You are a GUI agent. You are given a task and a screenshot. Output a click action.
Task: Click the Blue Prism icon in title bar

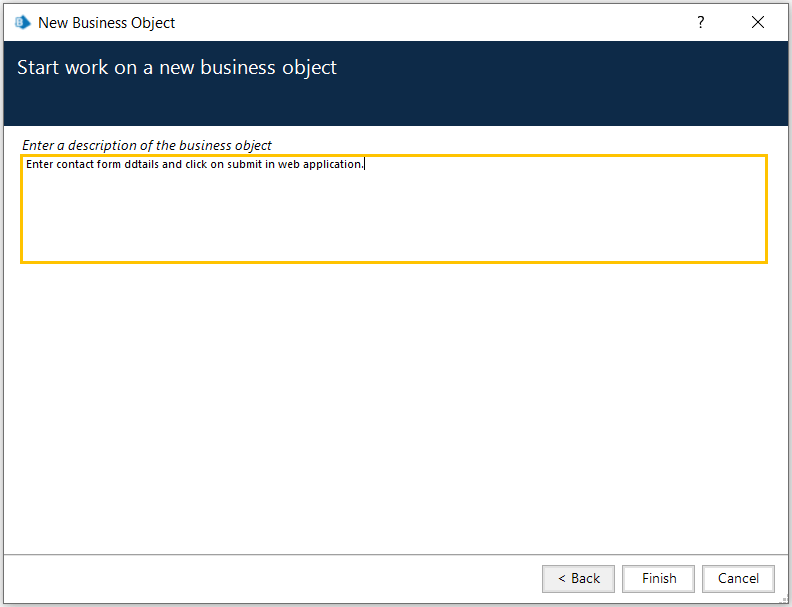[23, 23]
